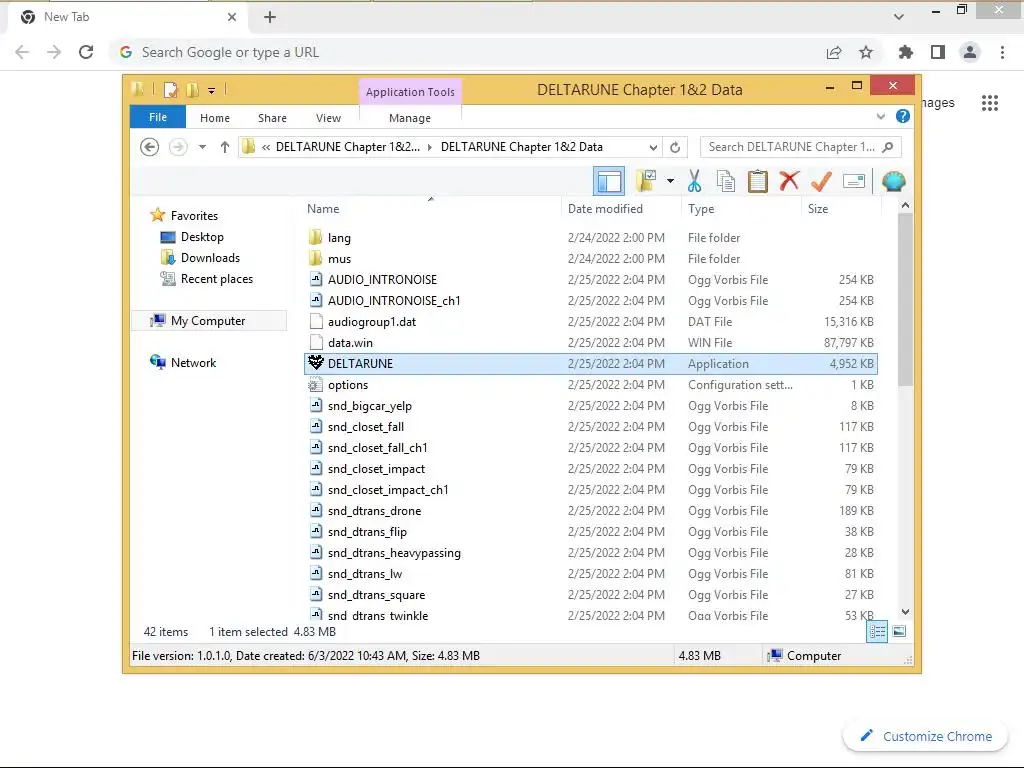1024x768 pixels.
Task: Sort by the Type column header
Action: pyautogui.click(x=741, y=209)
